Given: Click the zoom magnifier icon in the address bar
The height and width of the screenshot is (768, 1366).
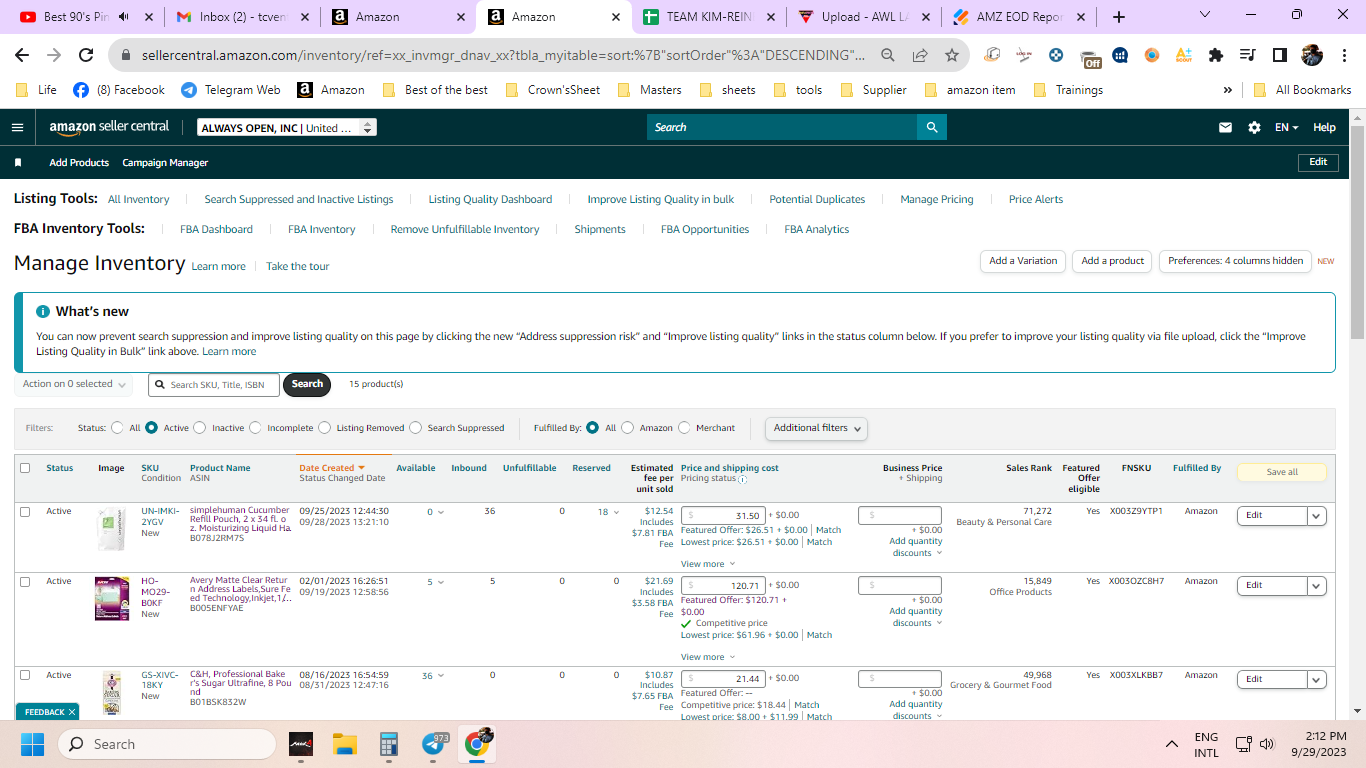Looking at the screenshot, I should [888, 56].
